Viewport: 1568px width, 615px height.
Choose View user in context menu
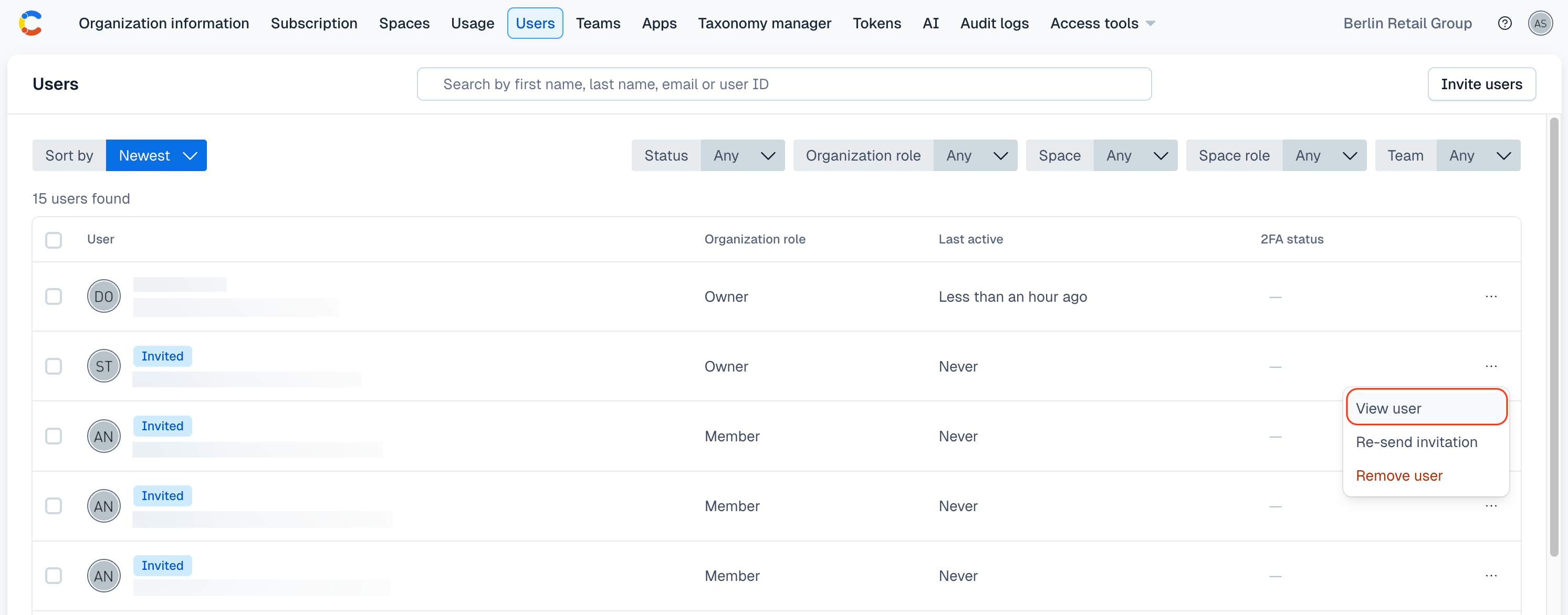pos(1426,408)
